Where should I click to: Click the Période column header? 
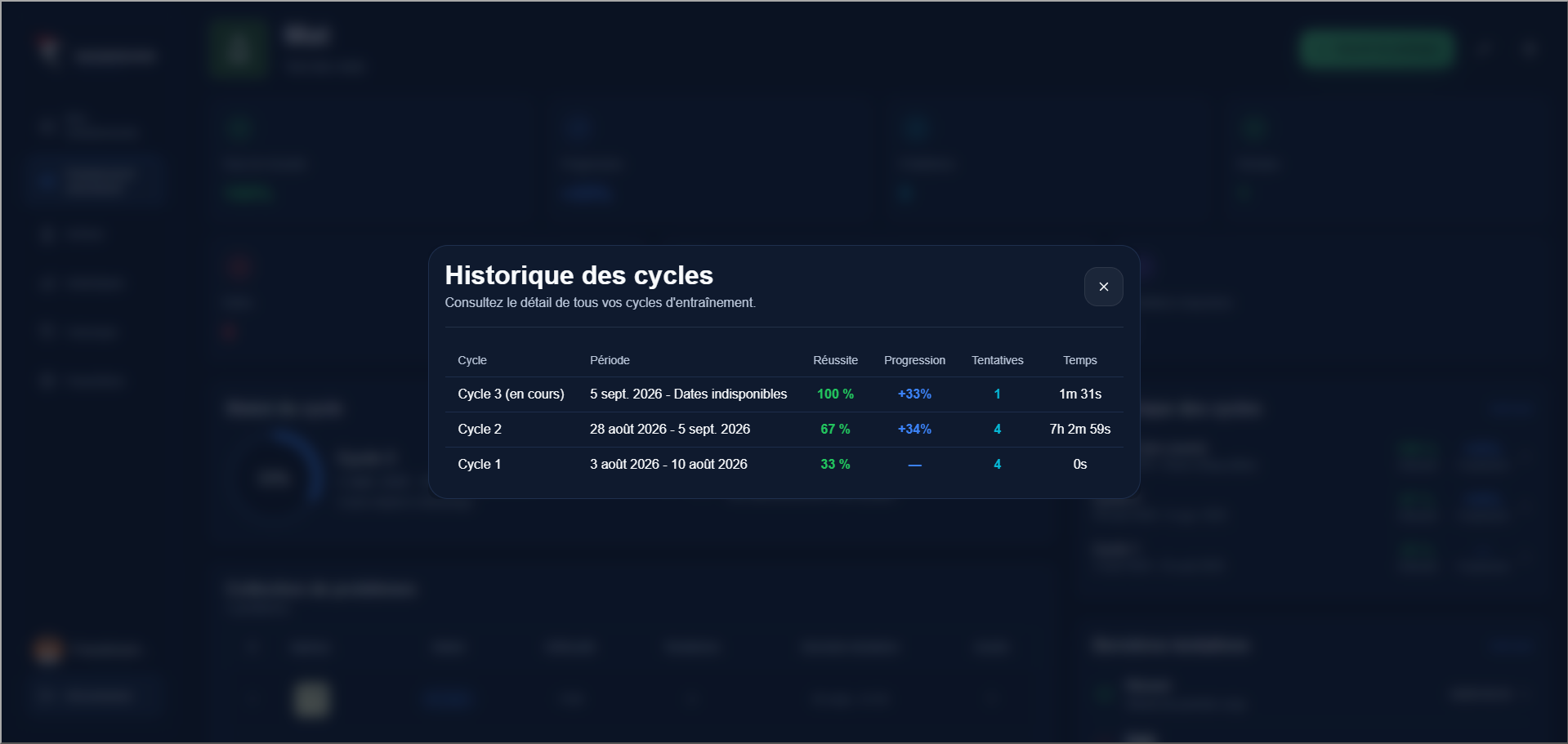(610, 360)
